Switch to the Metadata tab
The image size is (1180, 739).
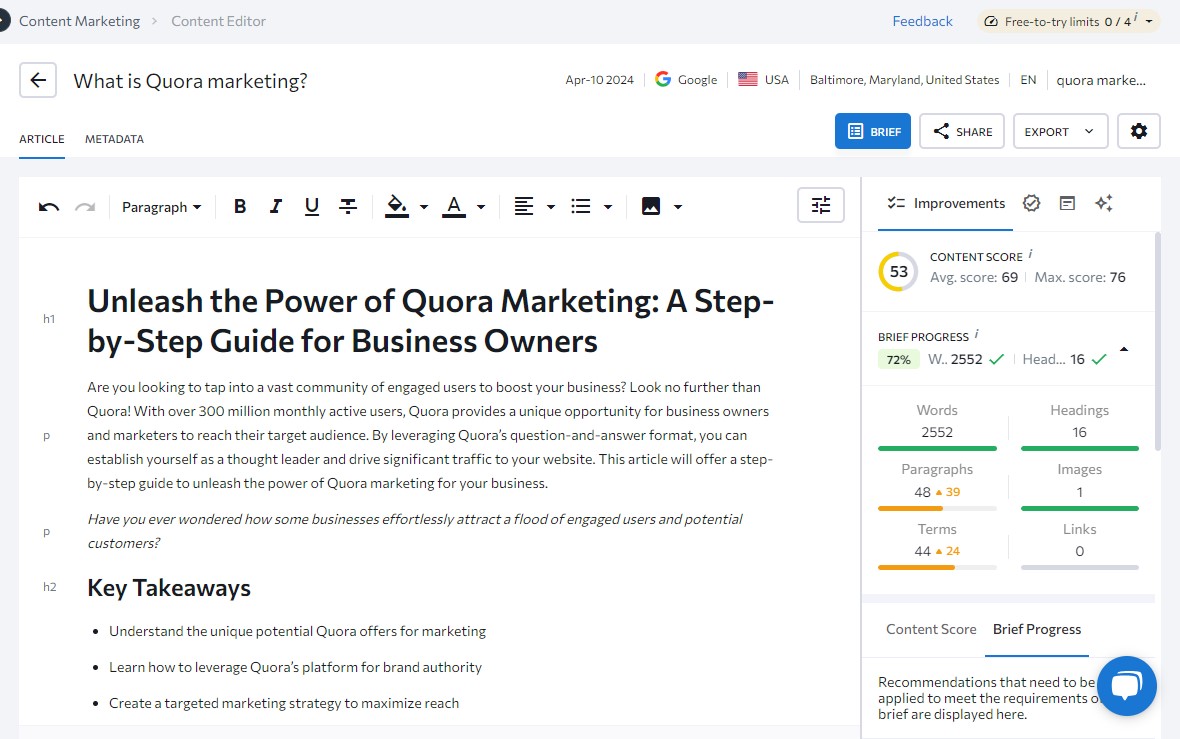tap(114, 138)
